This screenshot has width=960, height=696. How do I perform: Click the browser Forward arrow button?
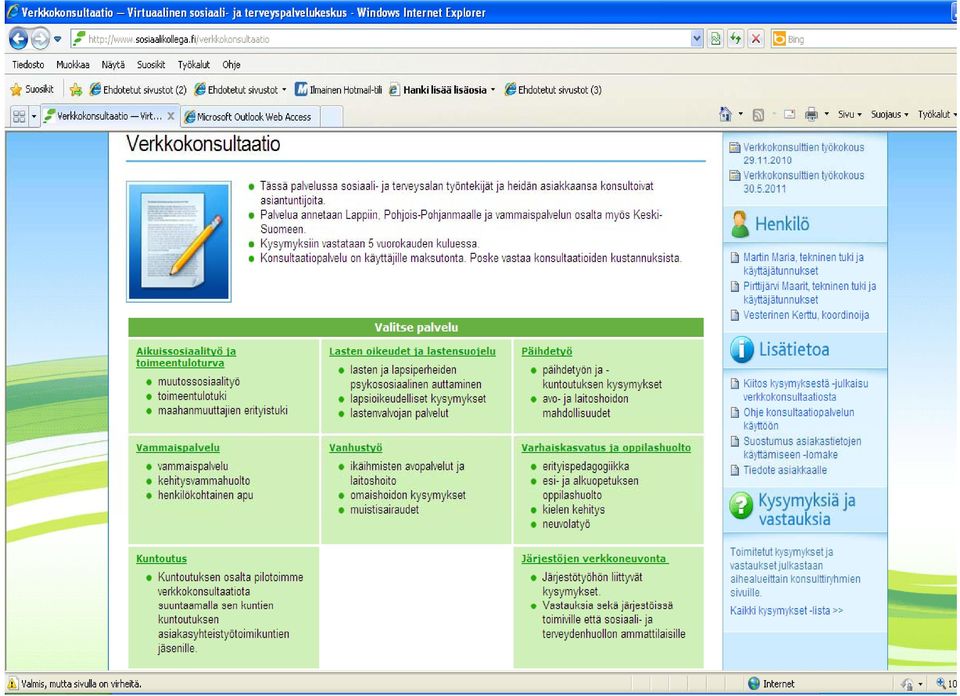click(40, 39)
